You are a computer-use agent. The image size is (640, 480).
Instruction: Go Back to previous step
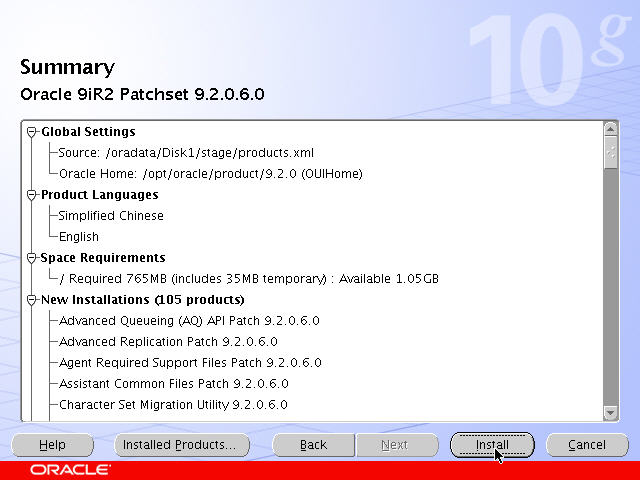[x=313, y=444]
